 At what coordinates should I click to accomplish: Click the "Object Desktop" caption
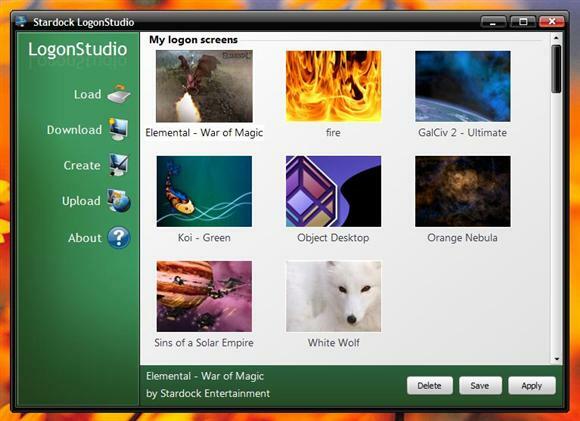pyautogui.click(x=333, y=238)
